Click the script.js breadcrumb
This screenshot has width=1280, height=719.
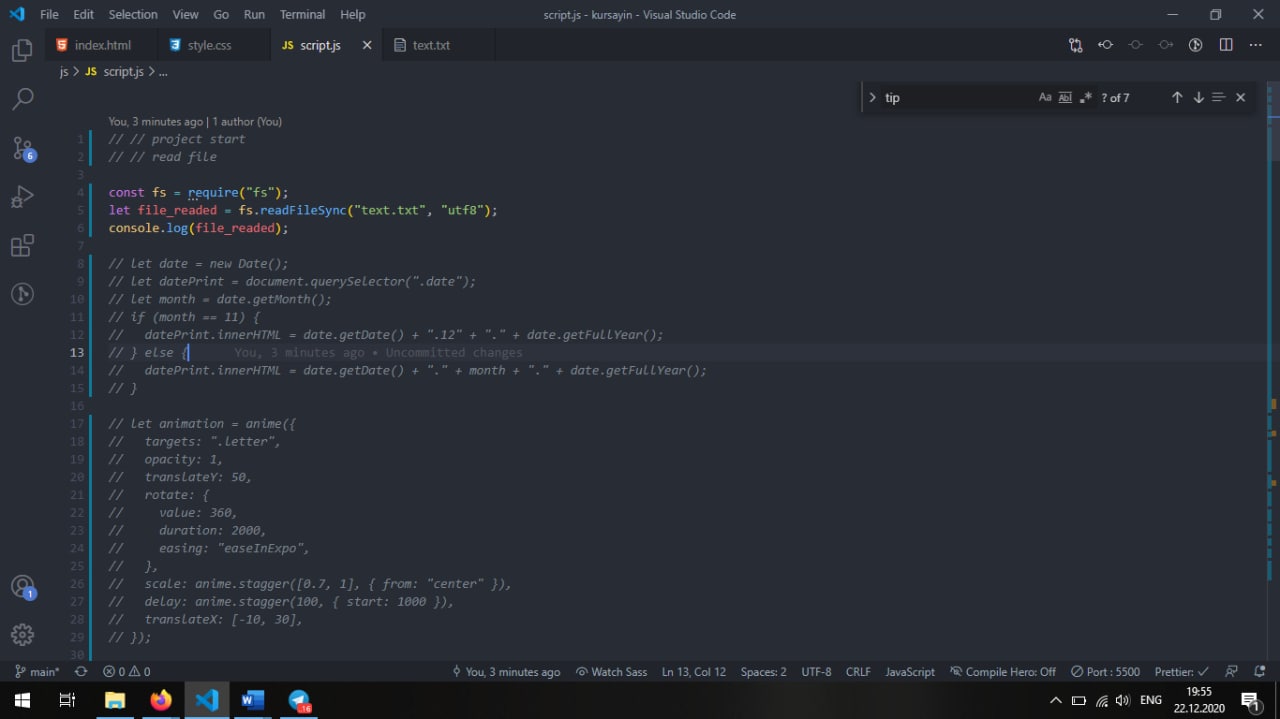tap(114, 72)
